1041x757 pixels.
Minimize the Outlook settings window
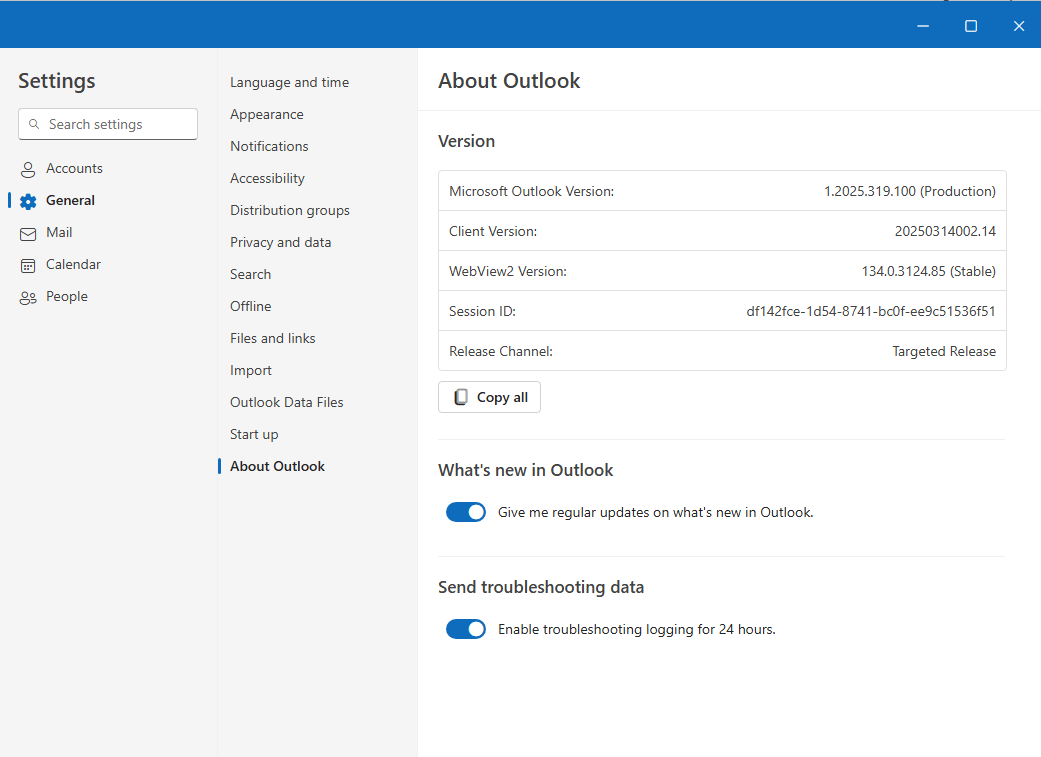point(923,26)
